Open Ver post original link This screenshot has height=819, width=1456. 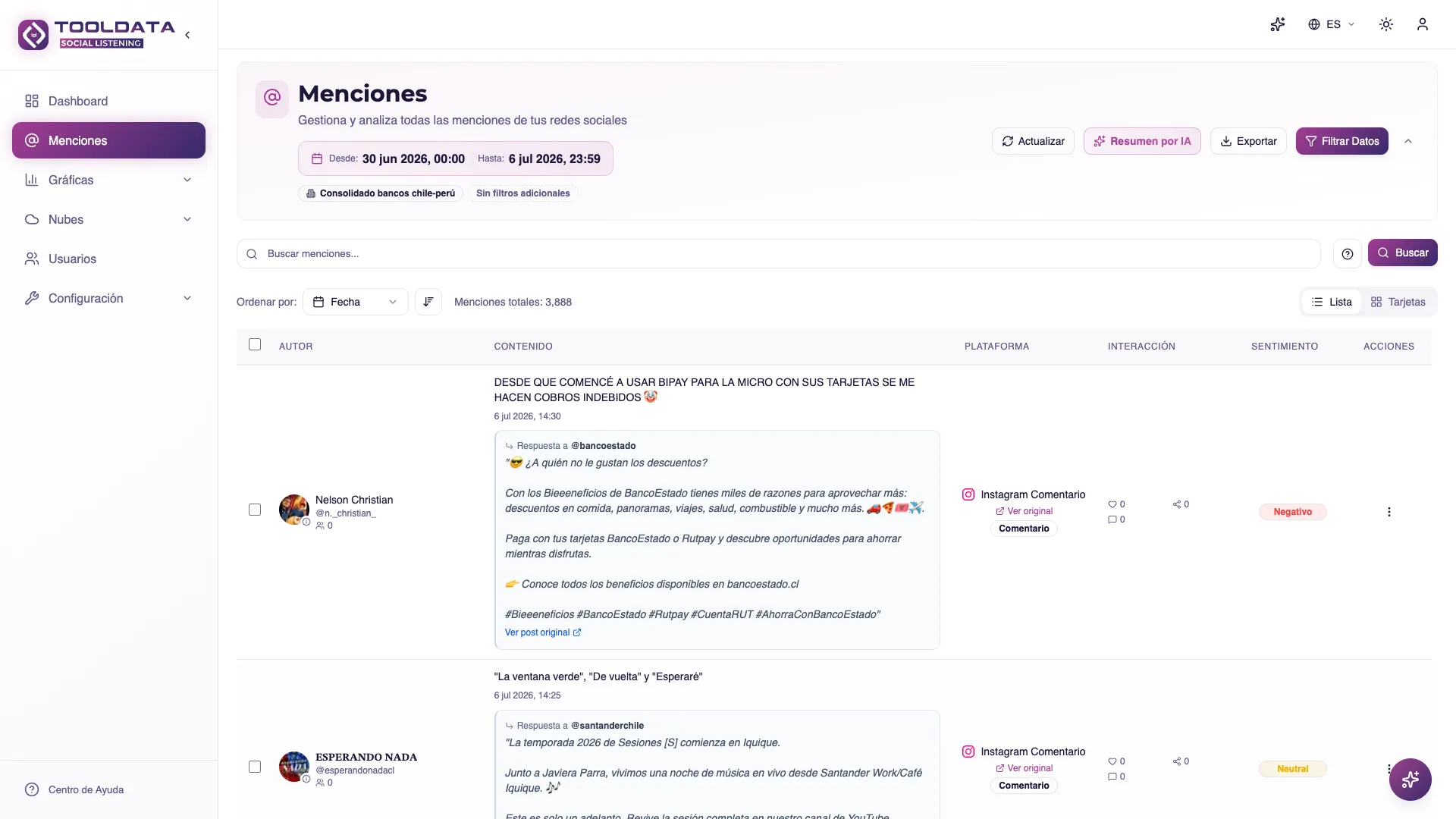pyautogui.click(x=543, y=632)
